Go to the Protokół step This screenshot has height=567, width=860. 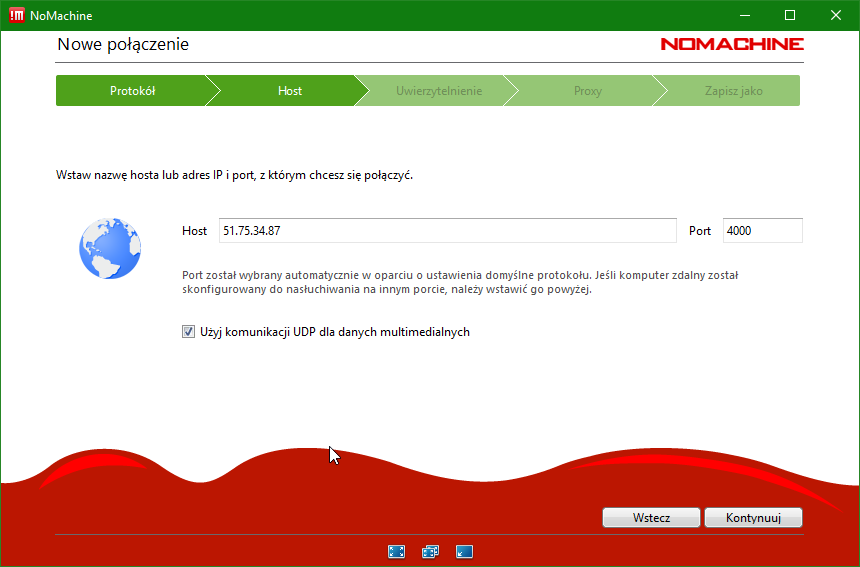(132, 91)
